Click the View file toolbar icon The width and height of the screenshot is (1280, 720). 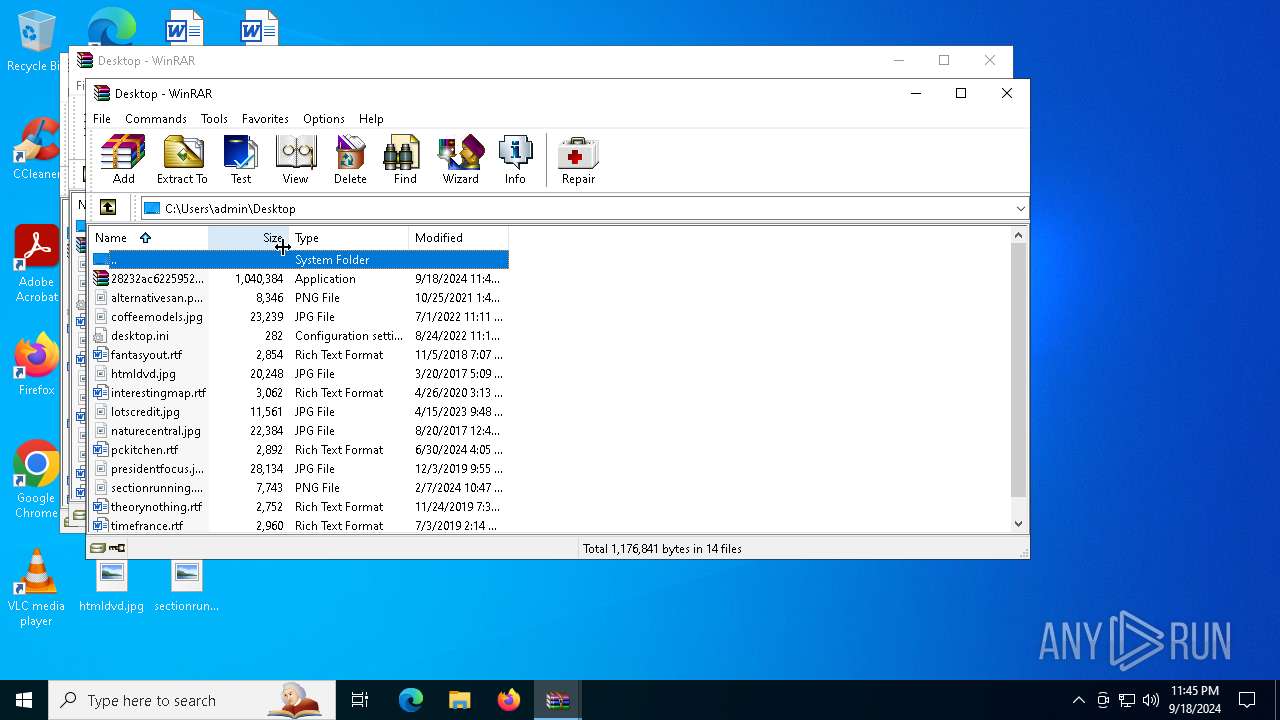[x=295, y=160]
